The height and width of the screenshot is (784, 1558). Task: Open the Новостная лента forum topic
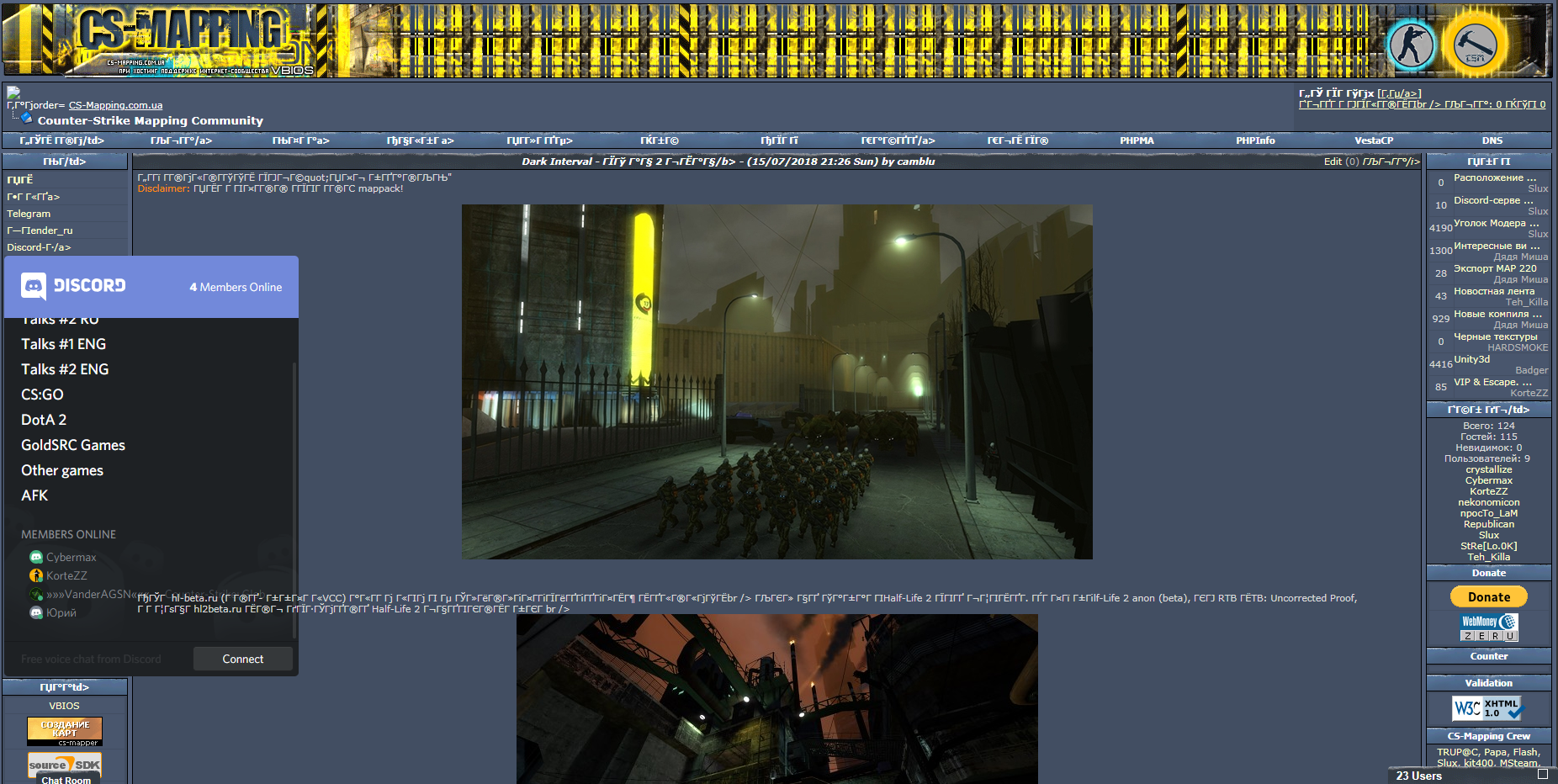(1494, 291)
